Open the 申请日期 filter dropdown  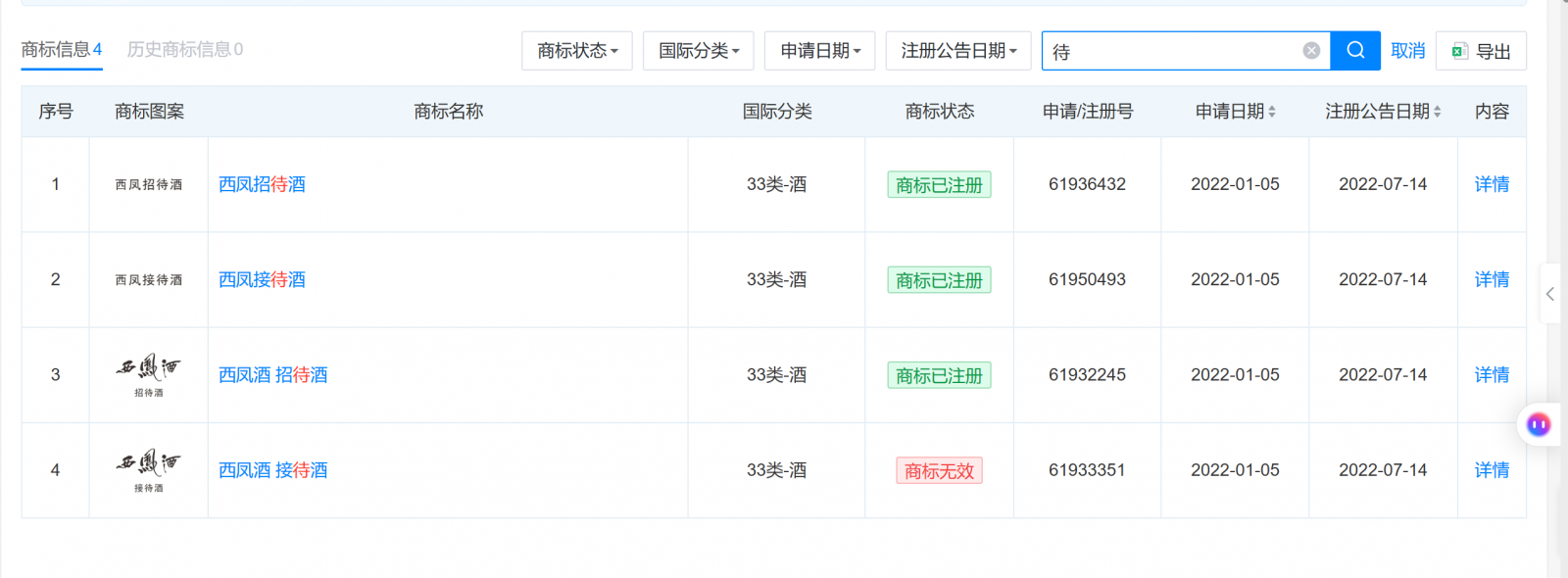click(820, 51)
